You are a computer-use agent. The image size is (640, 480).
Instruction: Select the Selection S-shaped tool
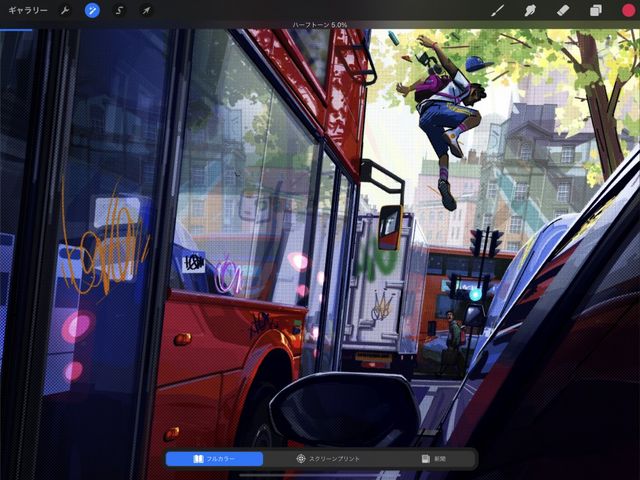tap(119, 10)
